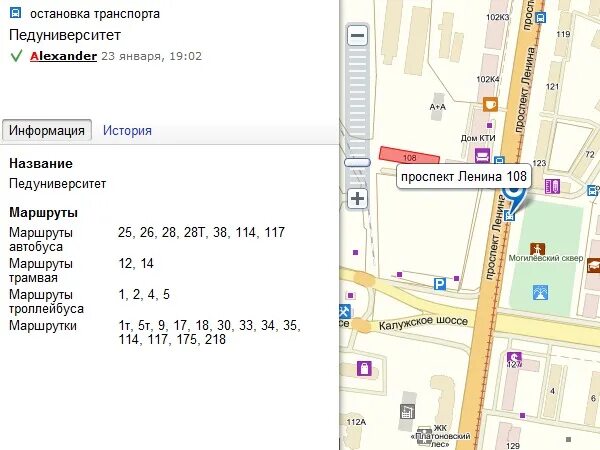Click the date 23 января, 19:02
Image resolution: width=600 pixels, height=450 pixels.
coord(151,56)
